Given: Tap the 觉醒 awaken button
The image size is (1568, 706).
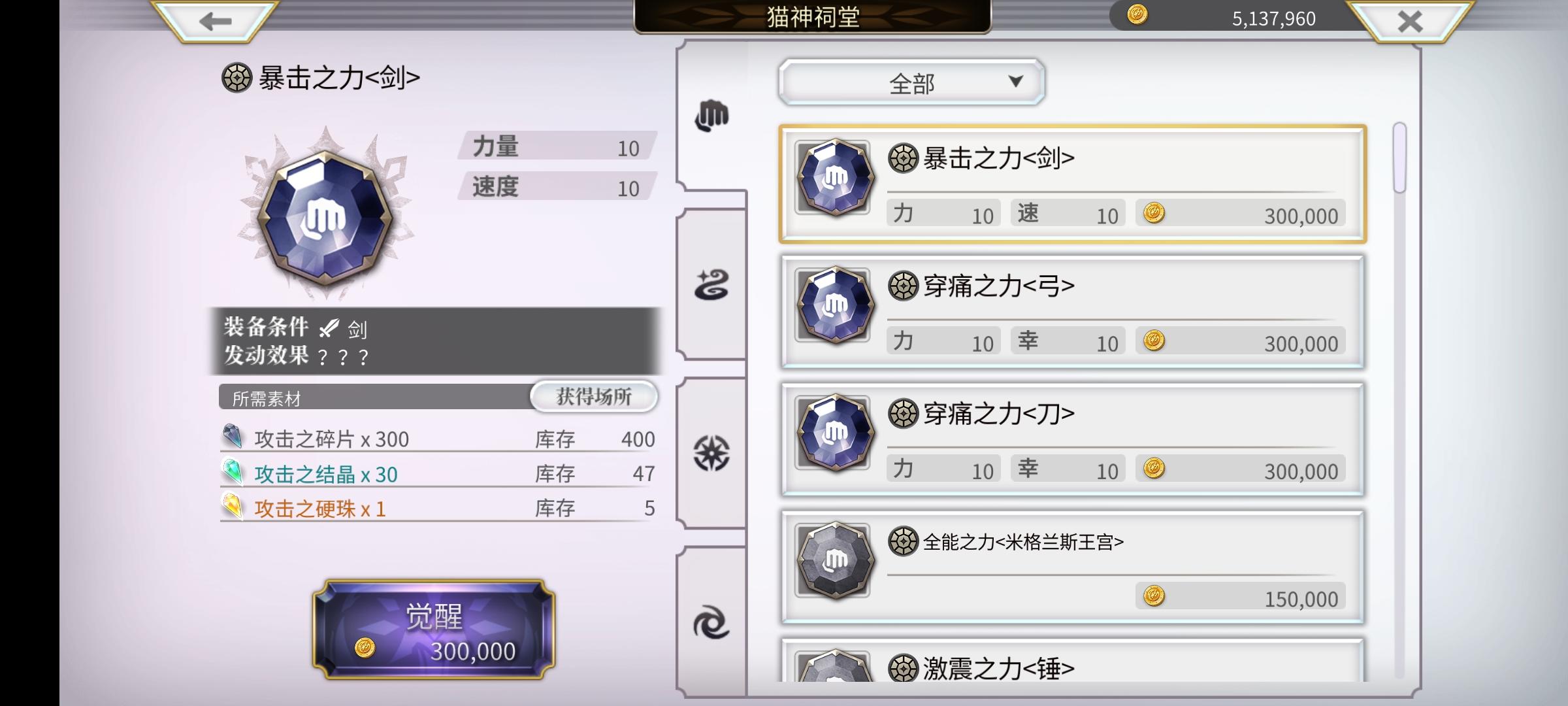Looking at the screenshot, I should pyautogui.click(x=434, y=629).
